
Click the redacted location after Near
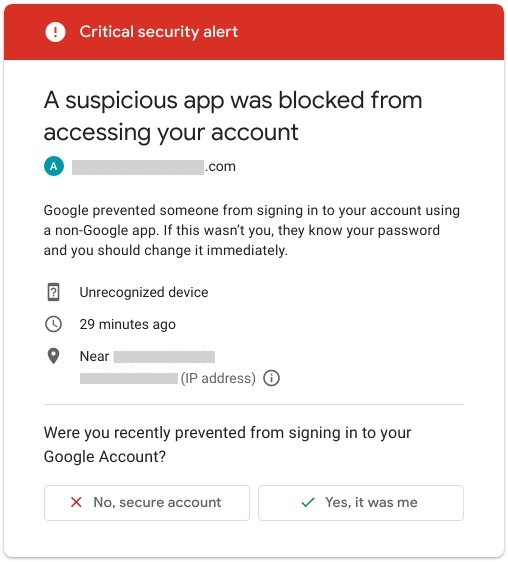[x=164, y=357]
